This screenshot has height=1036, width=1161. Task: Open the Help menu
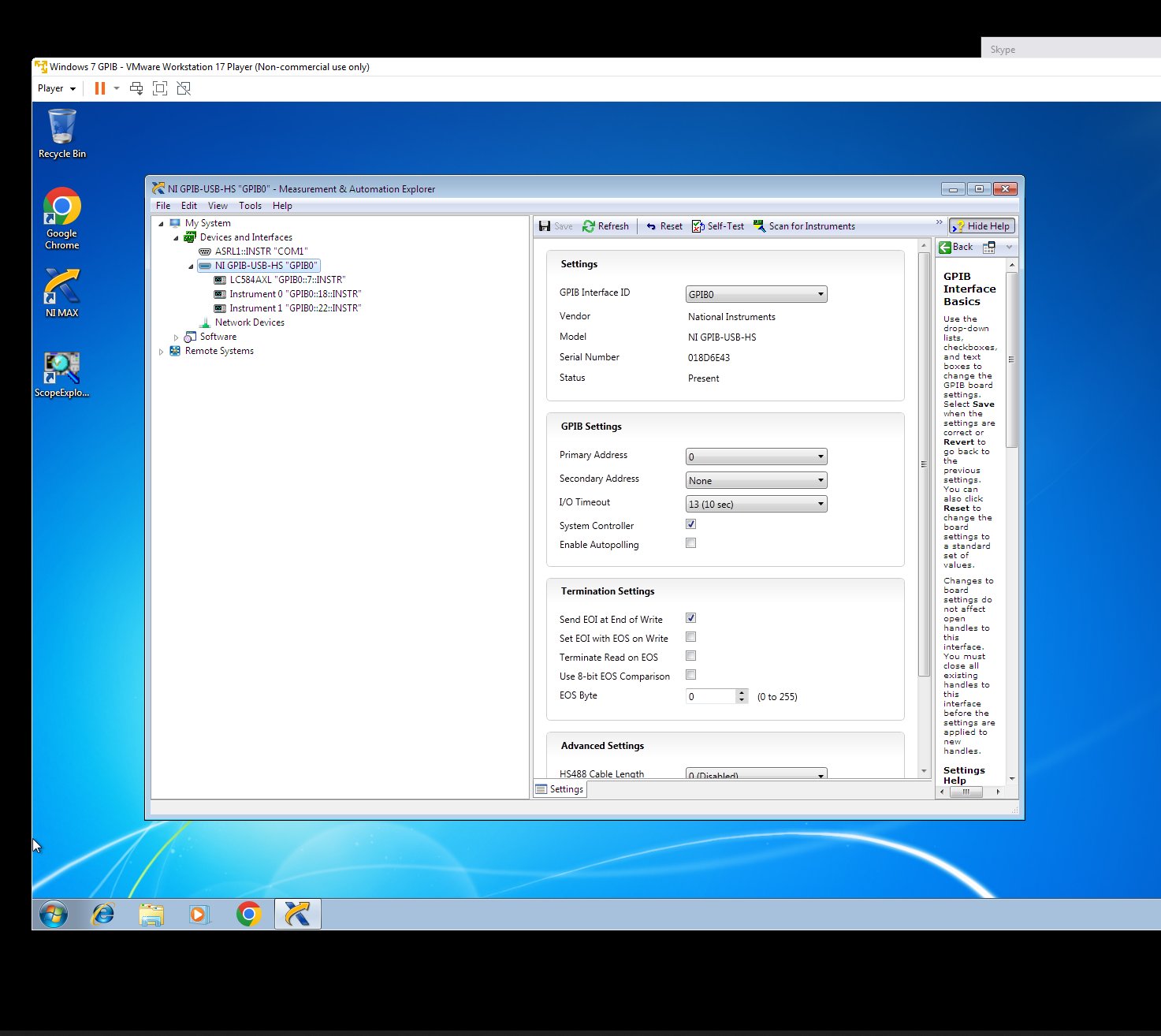click(x=282, y=206)
